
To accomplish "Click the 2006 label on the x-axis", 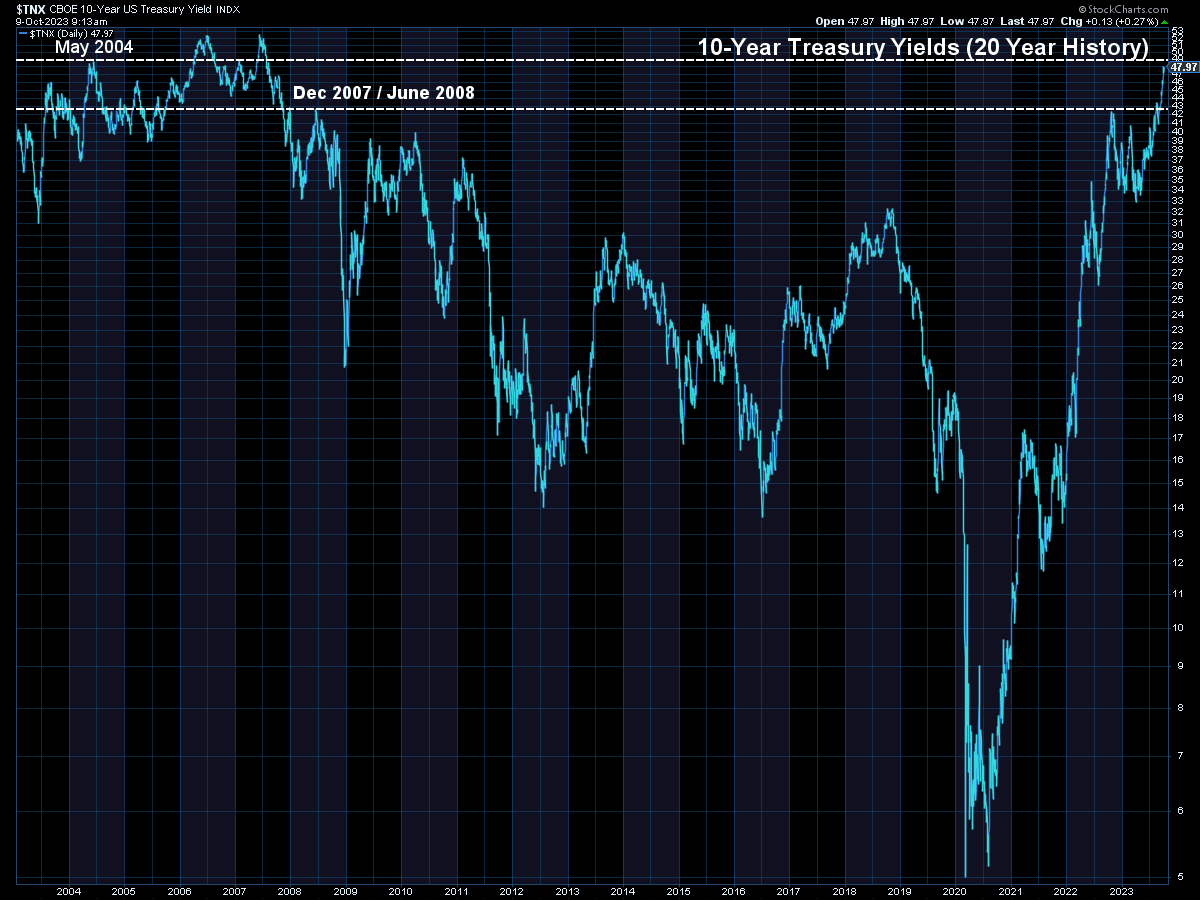I will 179,891.
